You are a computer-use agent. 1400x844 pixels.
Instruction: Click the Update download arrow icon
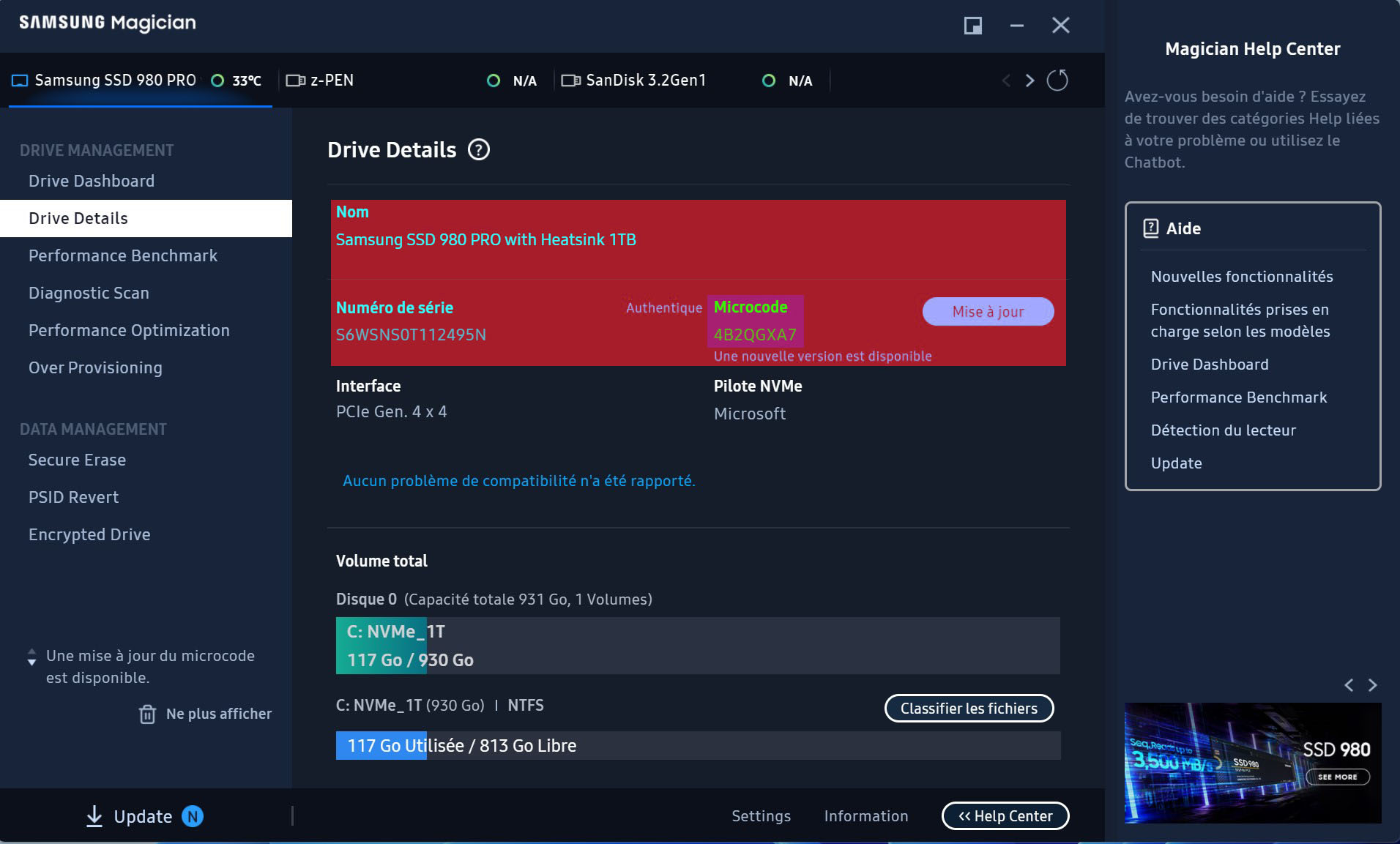pos(94,816)
